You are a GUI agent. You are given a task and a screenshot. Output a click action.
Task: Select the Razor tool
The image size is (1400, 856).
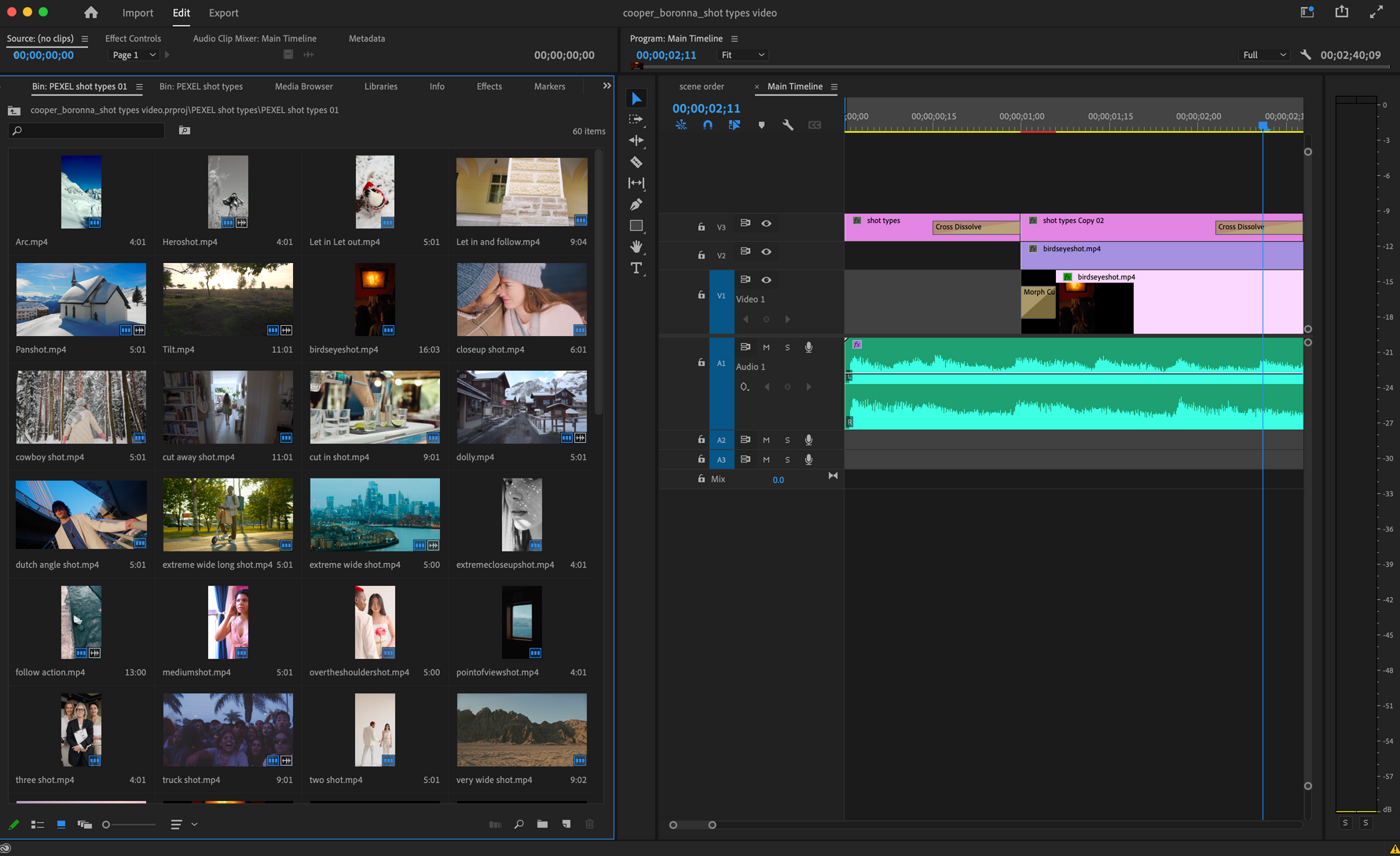636,162
